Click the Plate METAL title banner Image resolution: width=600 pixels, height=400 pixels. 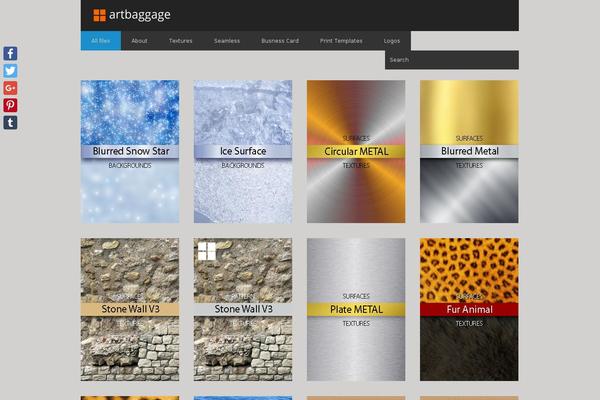[x=356, y=309]
